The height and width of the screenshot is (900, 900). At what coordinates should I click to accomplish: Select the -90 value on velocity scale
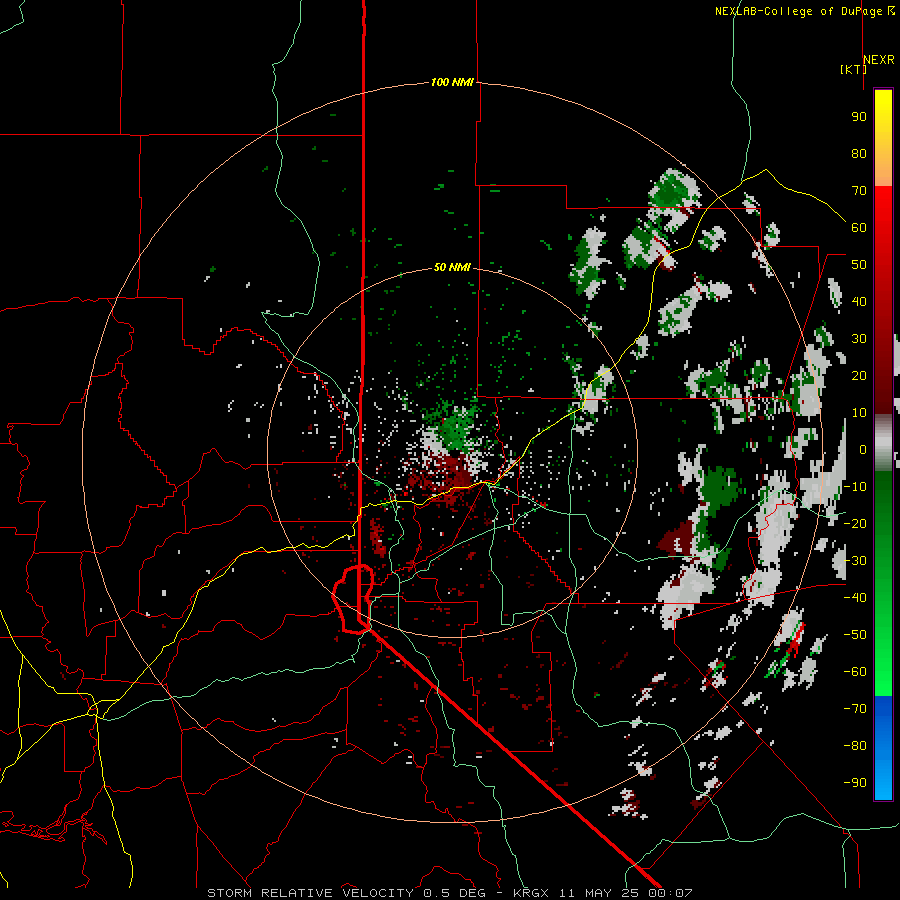(855, 783)
